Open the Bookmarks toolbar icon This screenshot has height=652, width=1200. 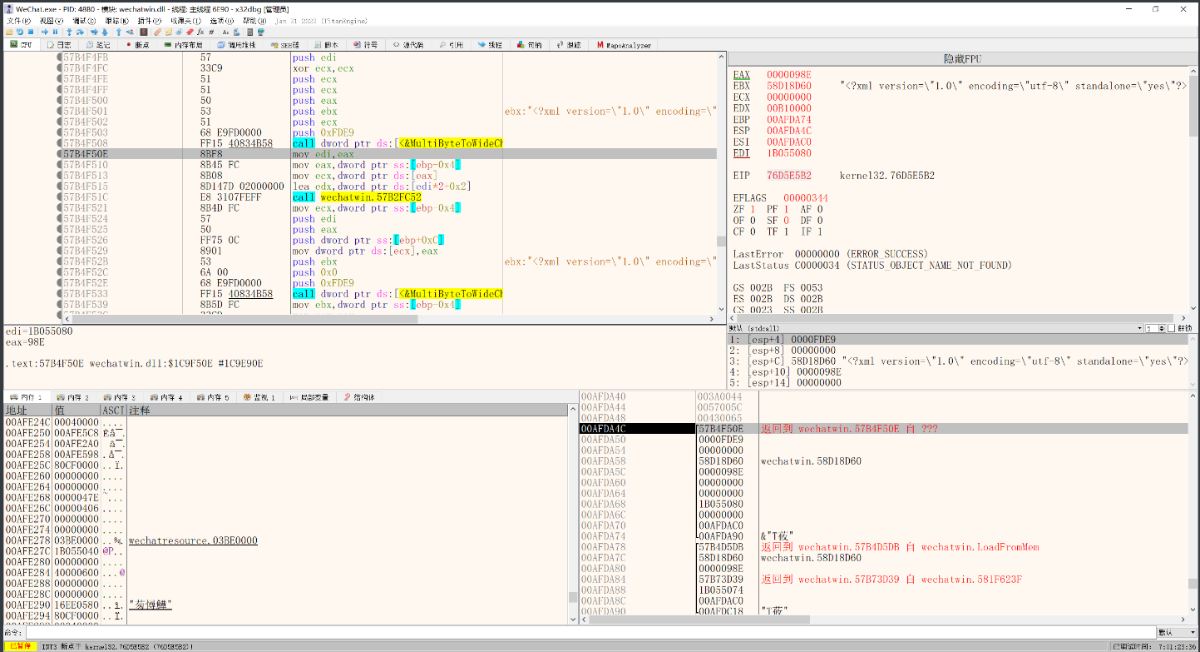pyautogui.click(x=191, y=32)
